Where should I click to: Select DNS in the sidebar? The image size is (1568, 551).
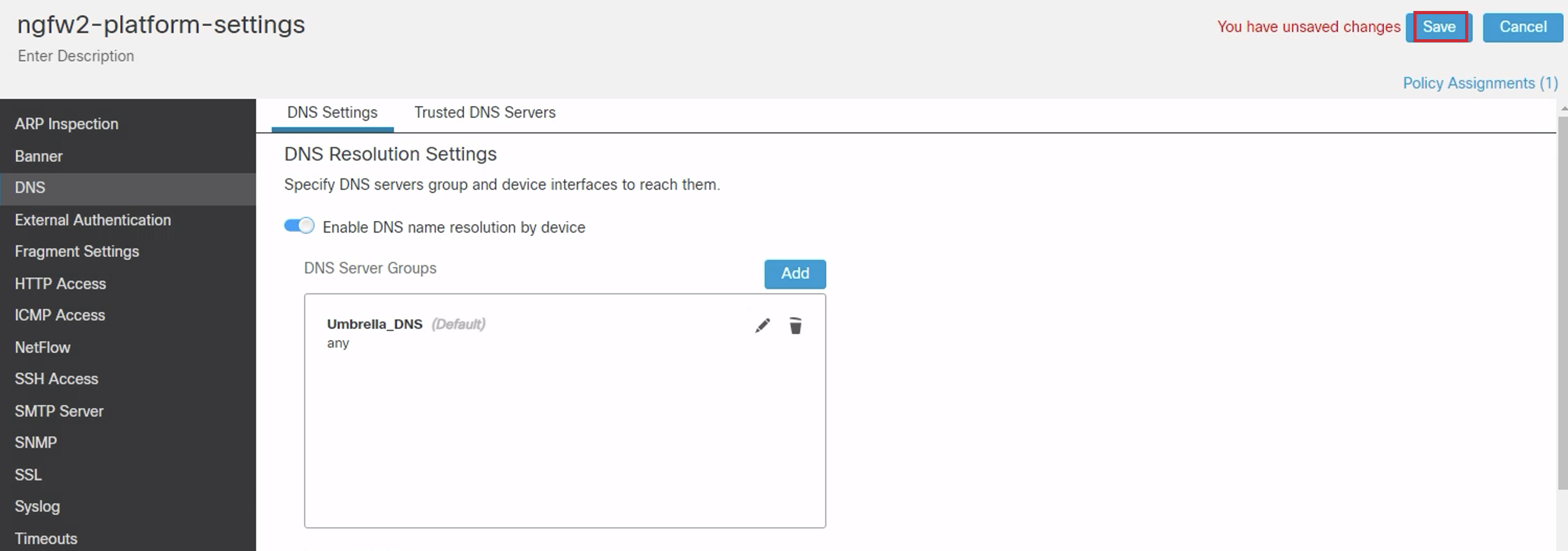[128, 188]
